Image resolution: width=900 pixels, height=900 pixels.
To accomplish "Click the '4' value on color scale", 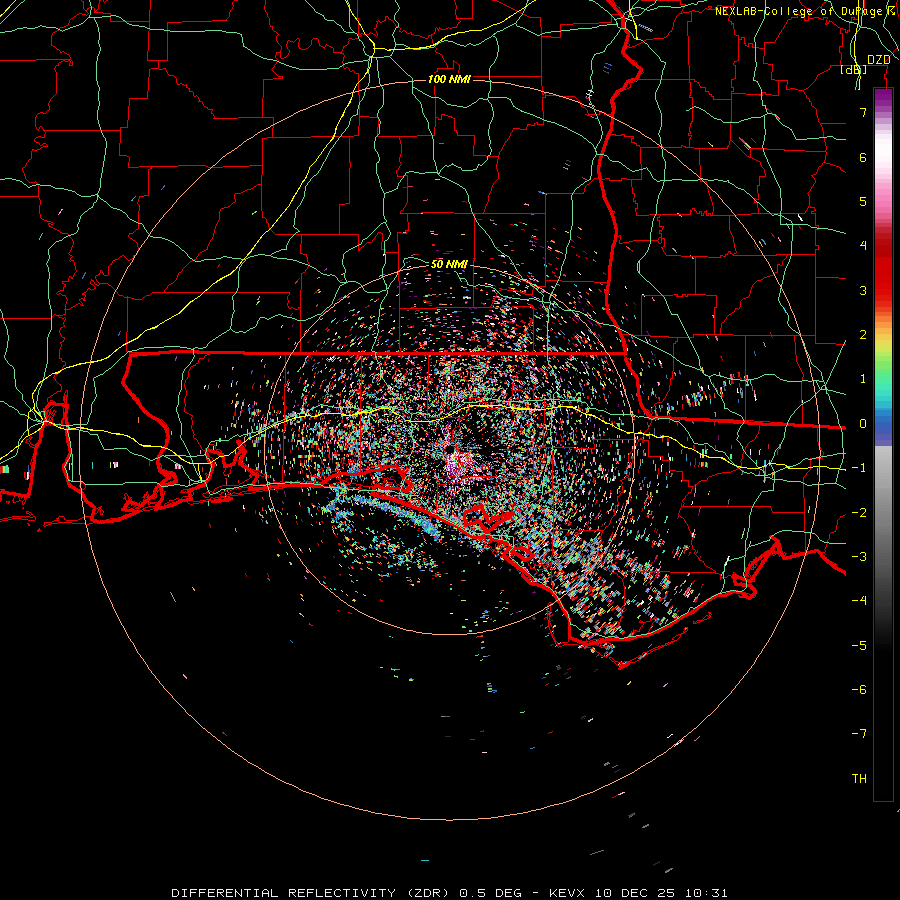I will (863, 246).
